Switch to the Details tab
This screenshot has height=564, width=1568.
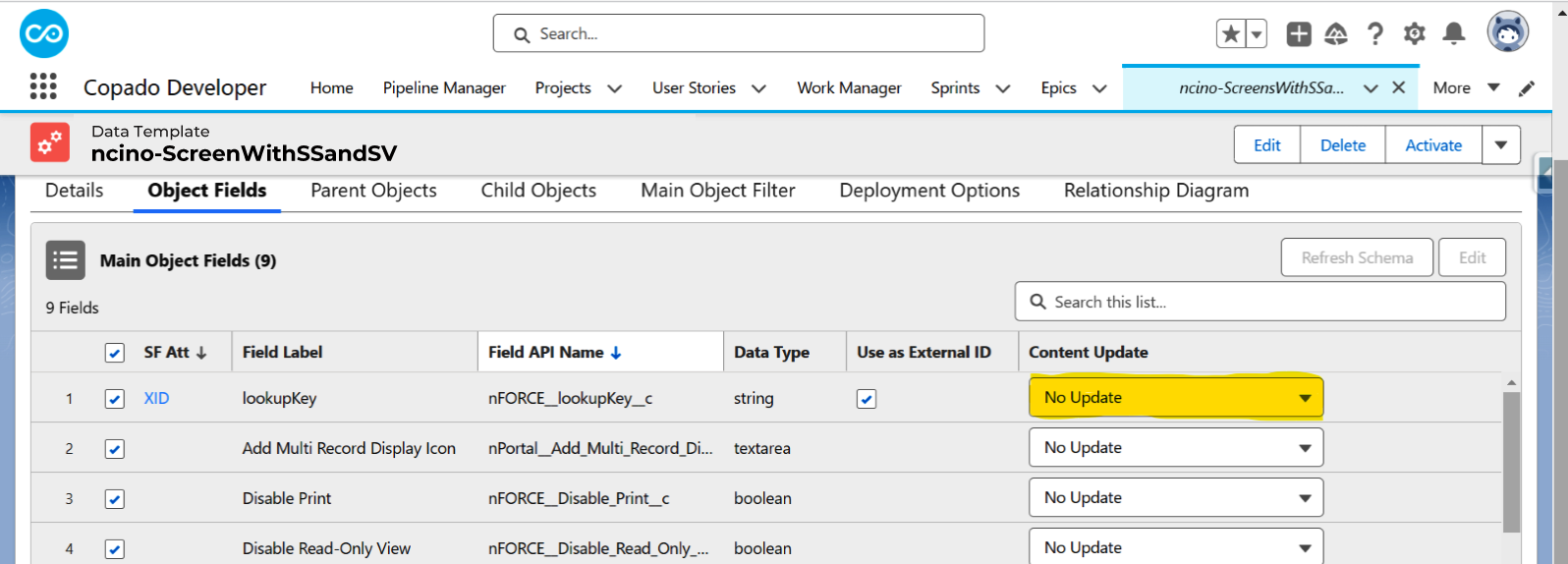coord(75,191)
